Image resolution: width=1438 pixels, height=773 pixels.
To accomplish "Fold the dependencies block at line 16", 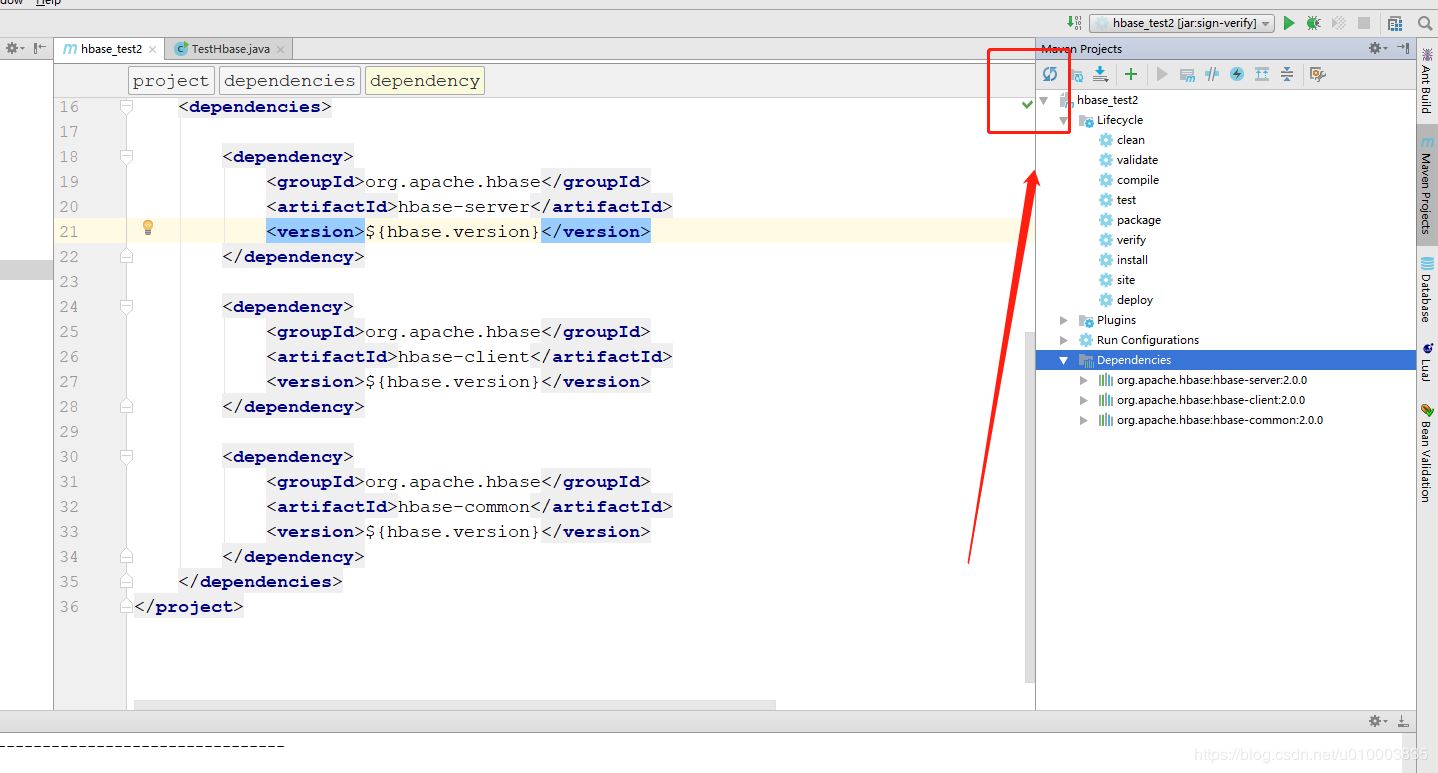I will [x=126, y=106].
